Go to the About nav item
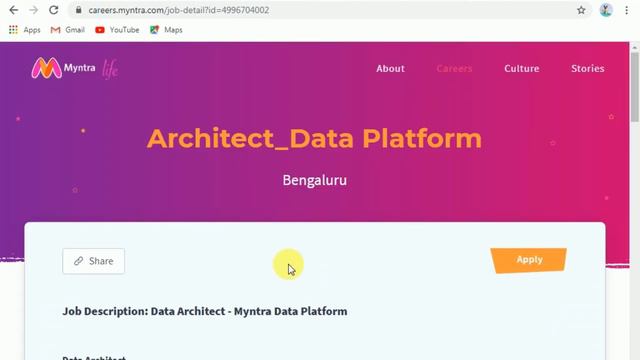 (x=390, y=69)
